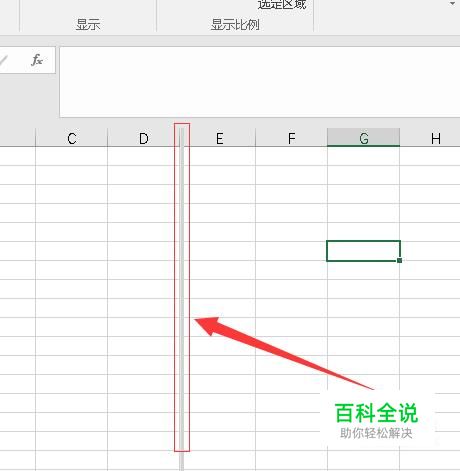Select column D header
The height and width of the screenshot is (471, 460).
tap(144, 138)
